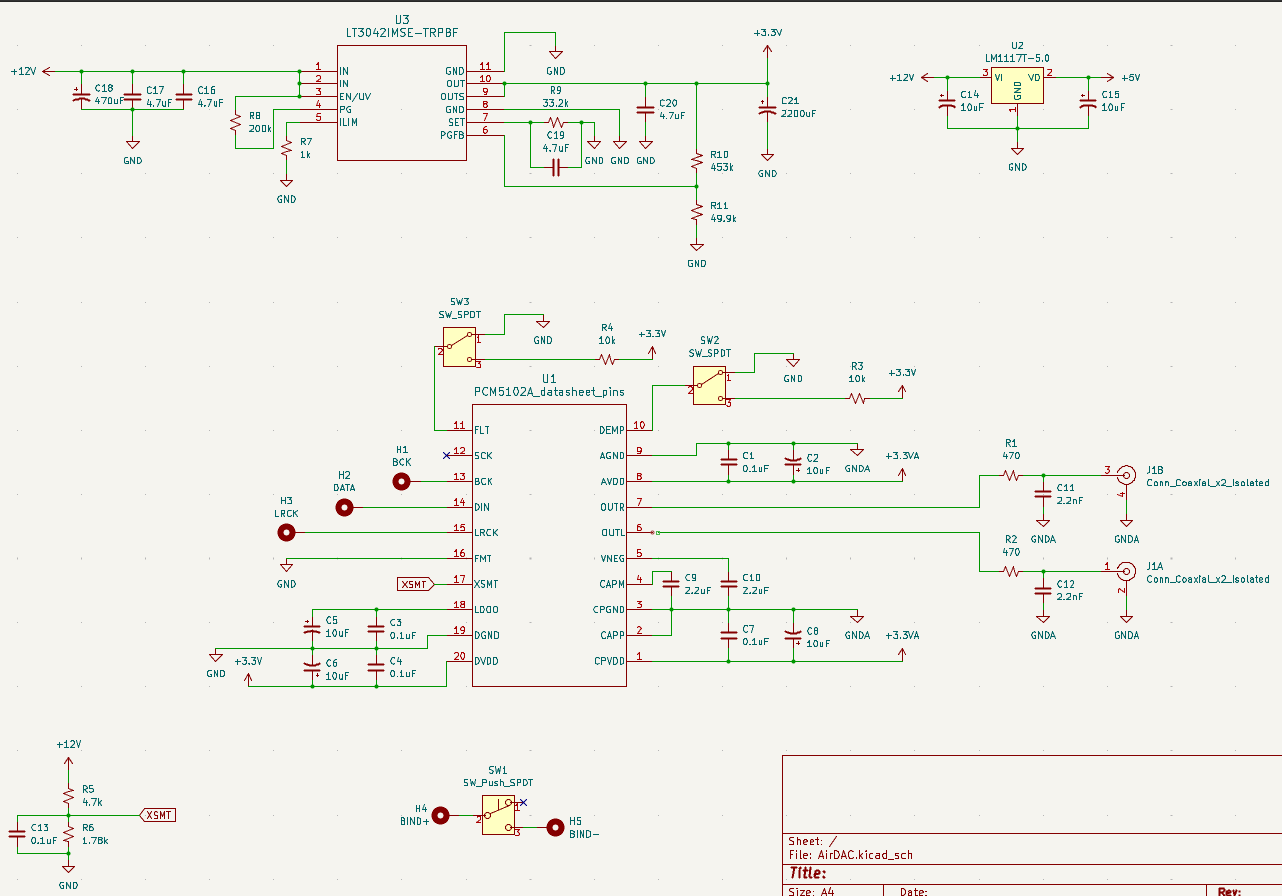Click resistor R1 symbol on OUTR line

[1011, 476]
